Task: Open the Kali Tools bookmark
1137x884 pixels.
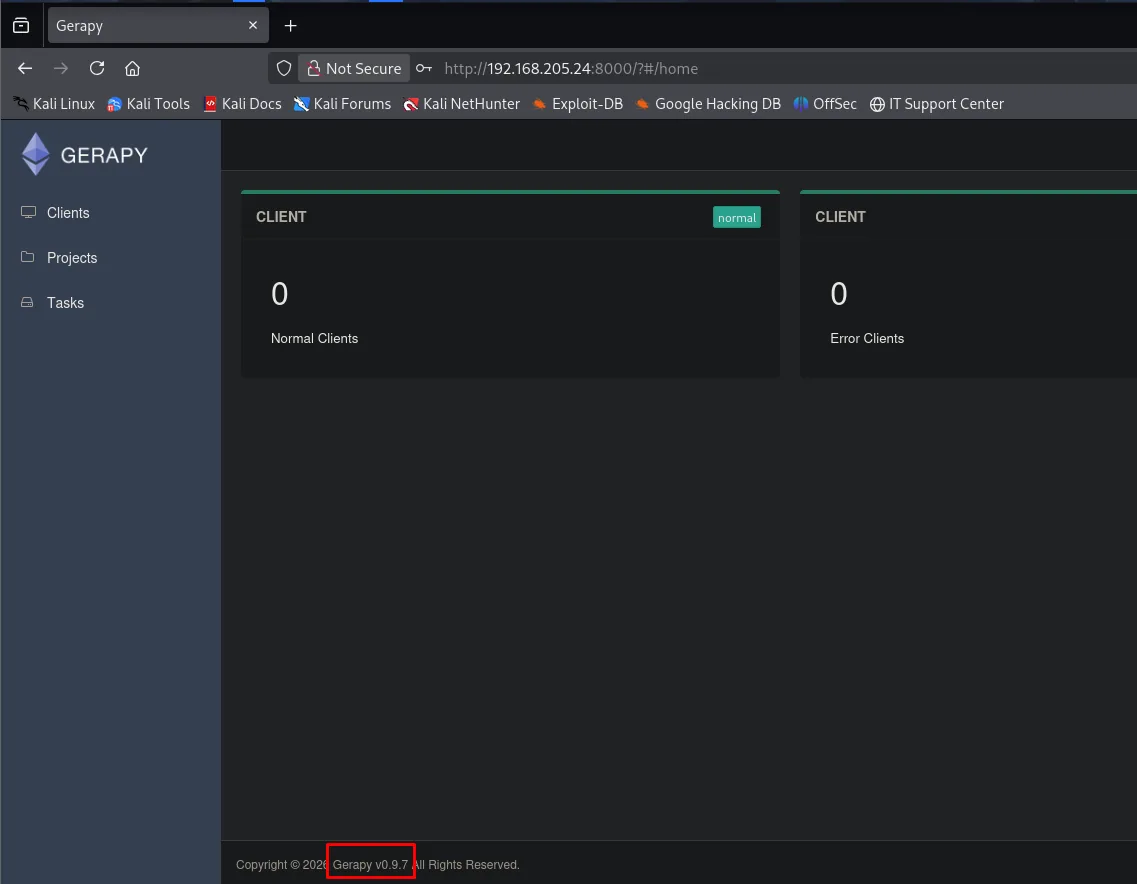Action: 149,104
